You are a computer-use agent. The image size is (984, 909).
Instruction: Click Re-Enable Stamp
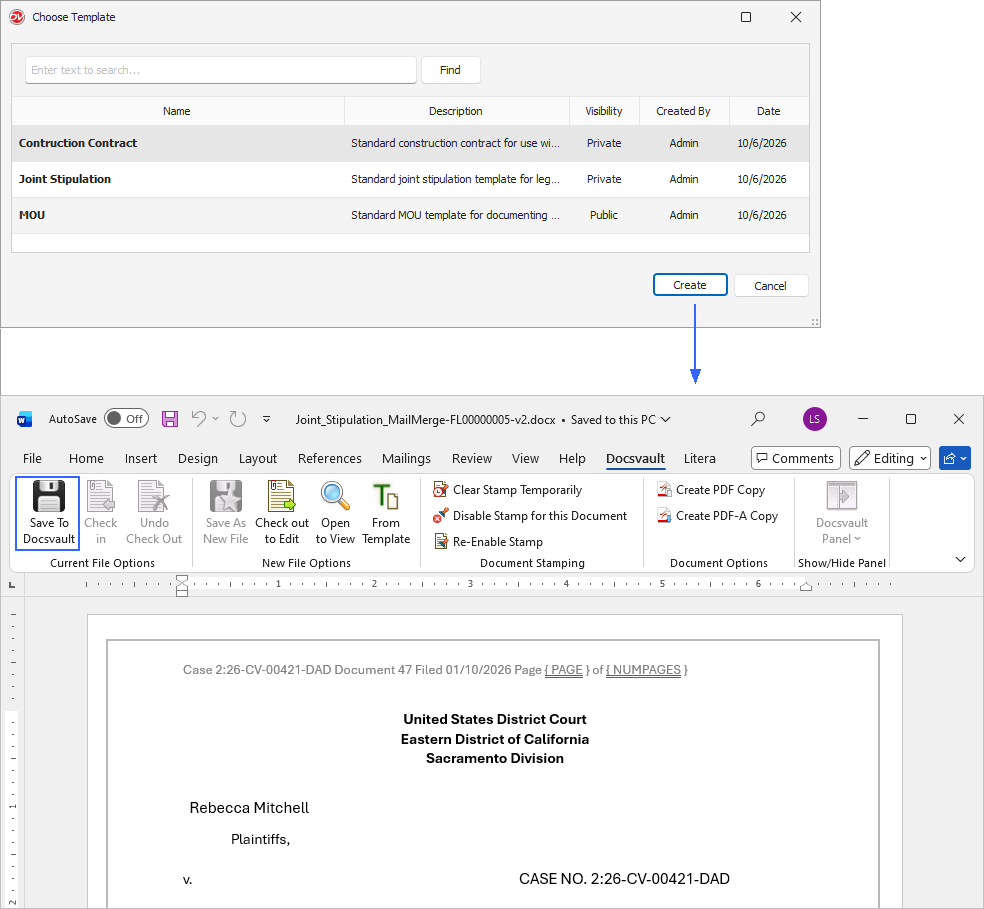click(x=488, y=542)
